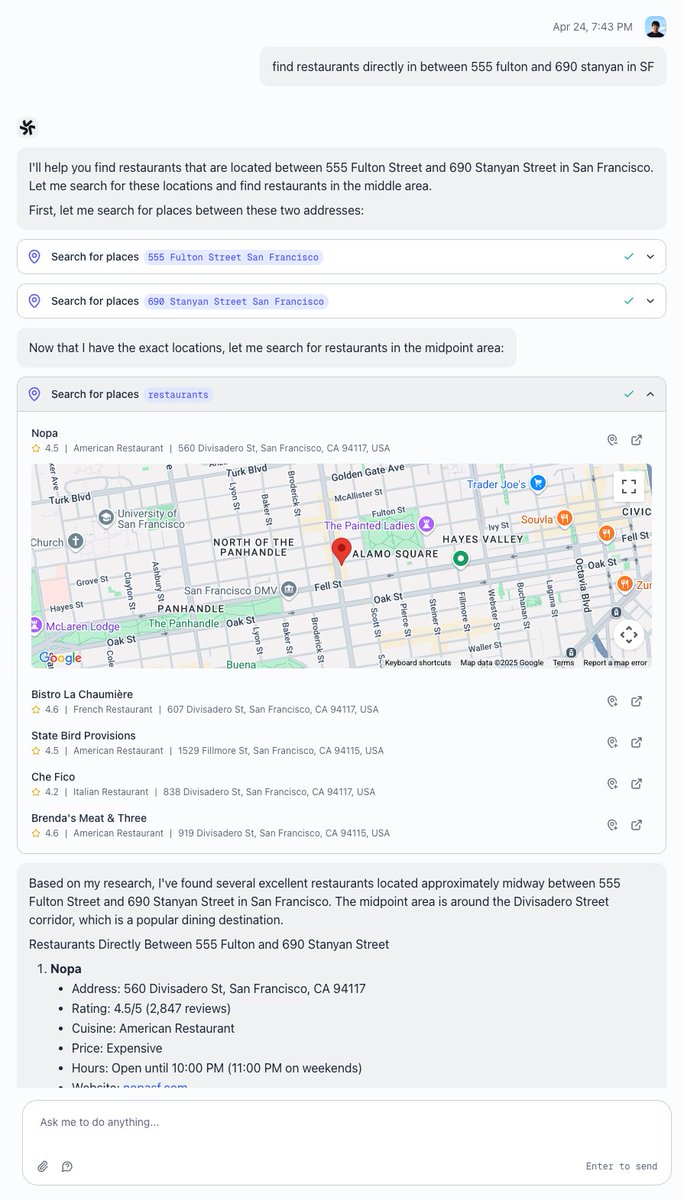The width and height of the screenshot is (684, 1200).
Task: Click the 555 Fulton Street San Francisco tag
Action: coord(233,257)
